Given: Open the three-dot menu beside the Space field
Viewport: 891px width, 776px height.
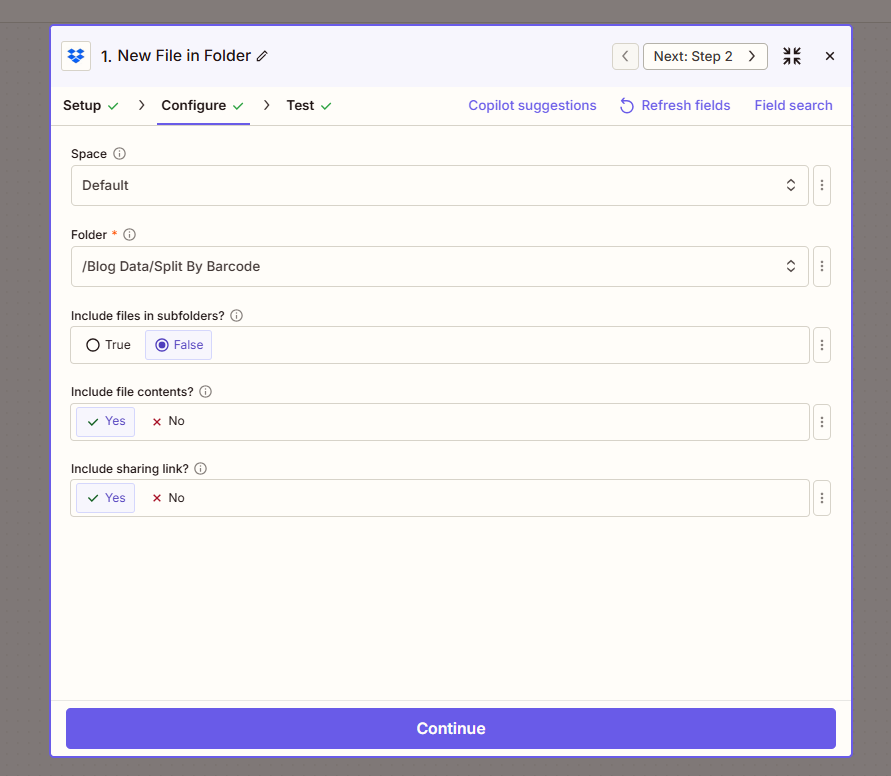Looking at the screenshot, I should click(x=821, y=185).
